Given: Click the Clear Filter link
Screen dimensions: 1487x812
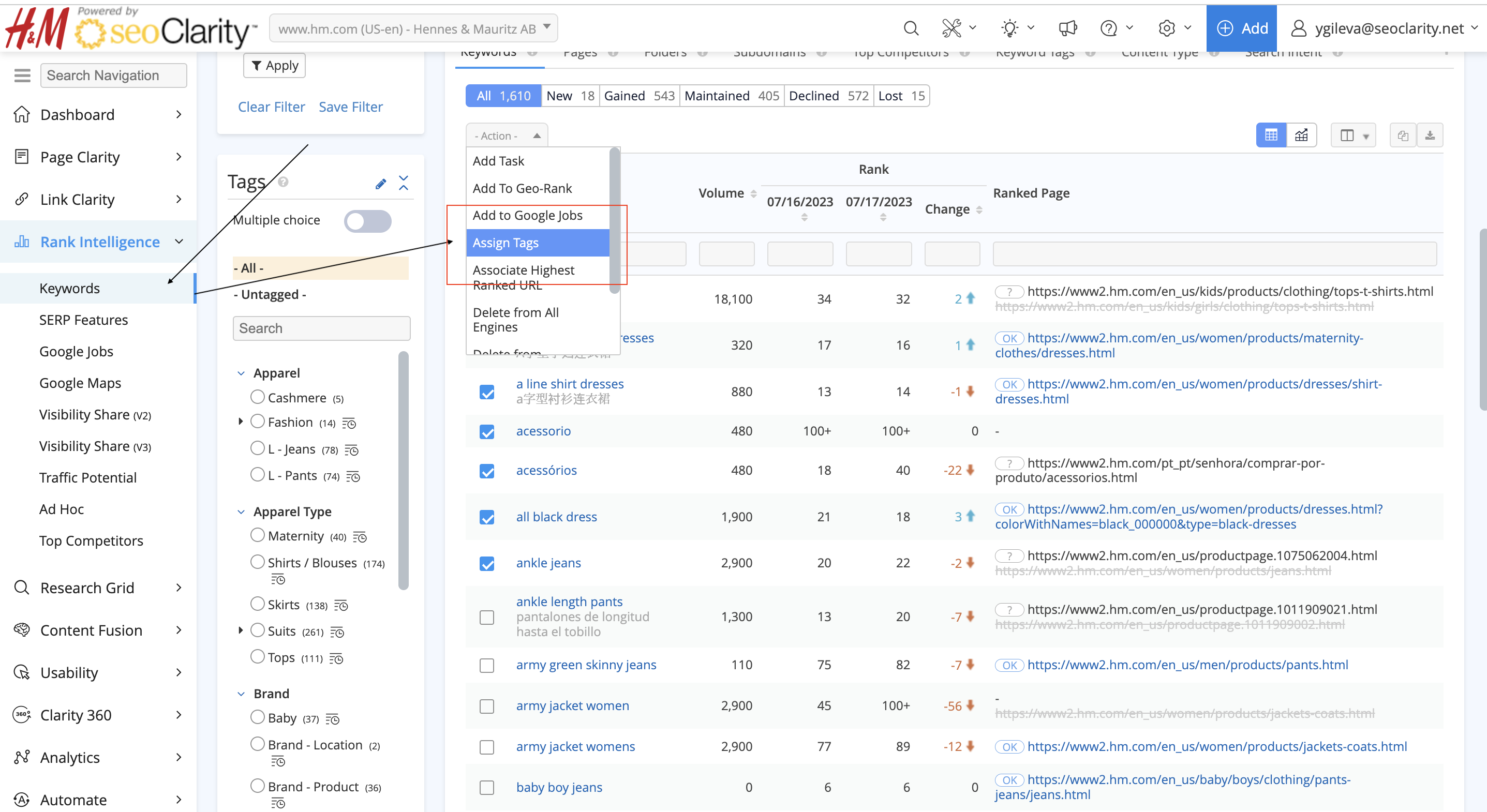Looking at the screenshot, I should point(271,107).
